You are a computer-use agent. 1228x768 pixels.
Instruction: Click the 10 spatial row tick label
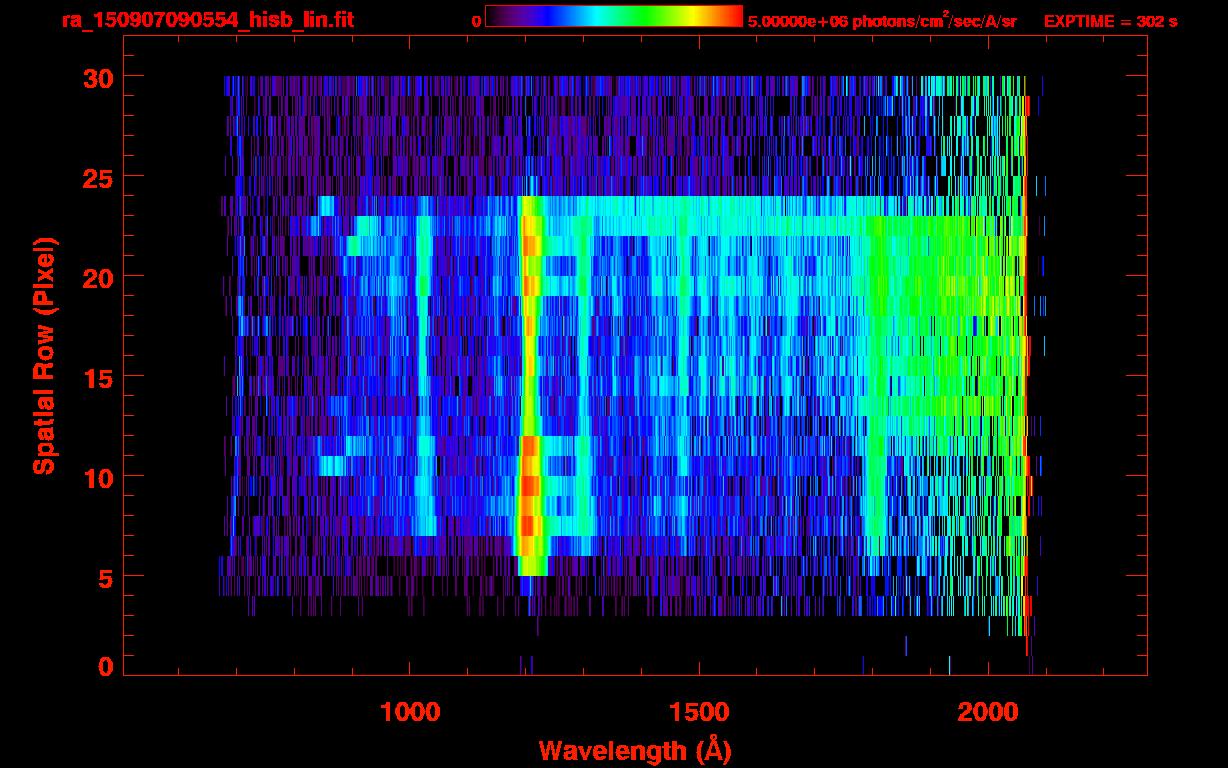coord(97,477)
